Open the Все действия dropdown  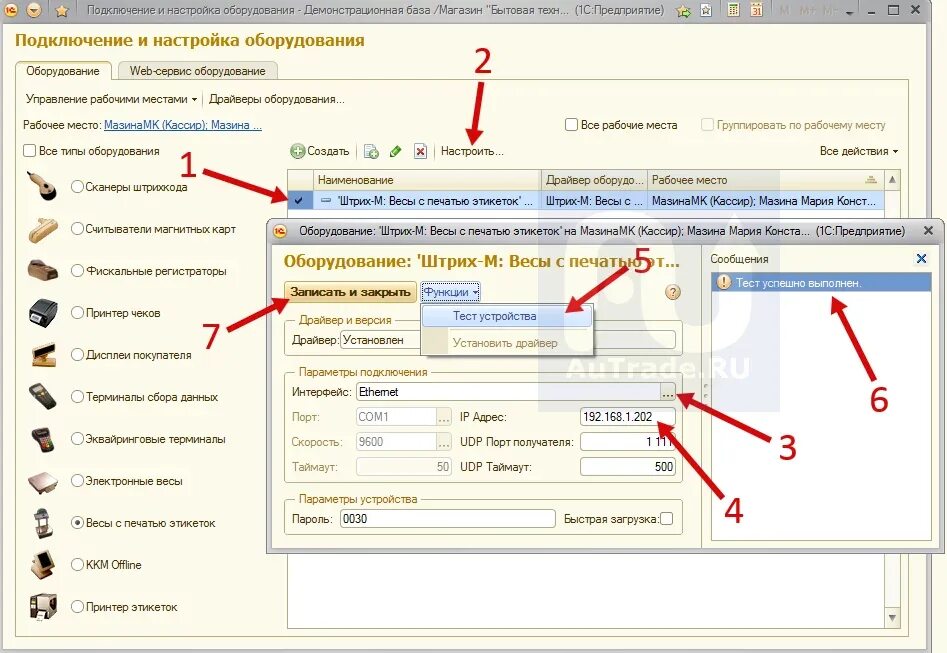pyautogui.click(x=858, y=151)
